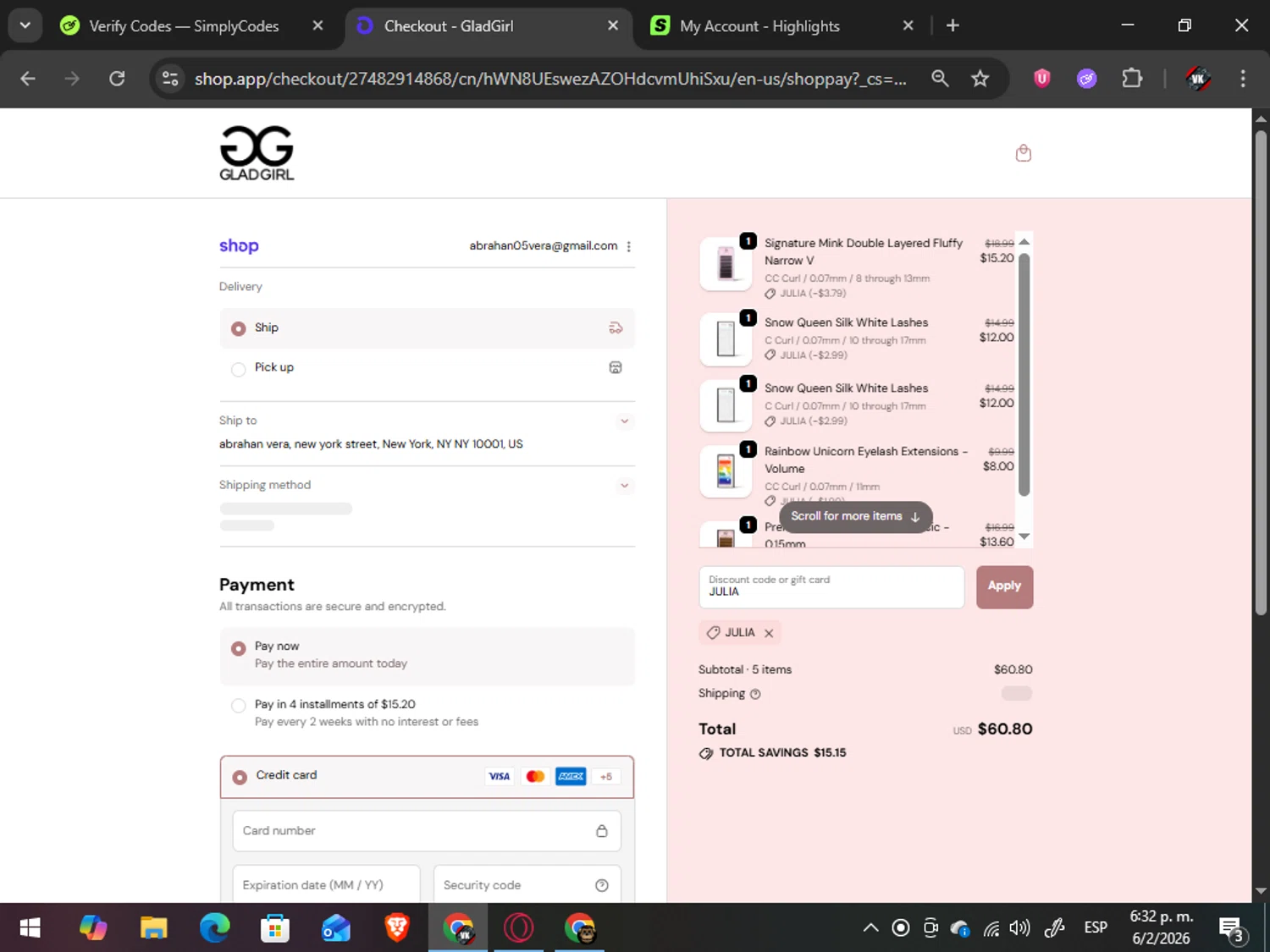Close the Checkout - GladGirl tab

click(613, 26)
